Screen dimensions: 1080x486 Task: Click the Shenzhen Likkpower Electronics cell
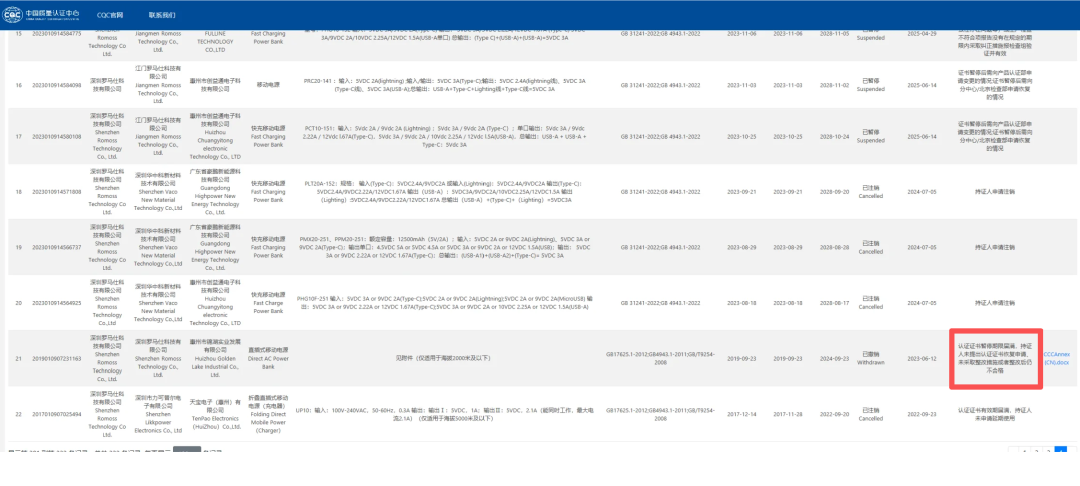click(159, 414)
